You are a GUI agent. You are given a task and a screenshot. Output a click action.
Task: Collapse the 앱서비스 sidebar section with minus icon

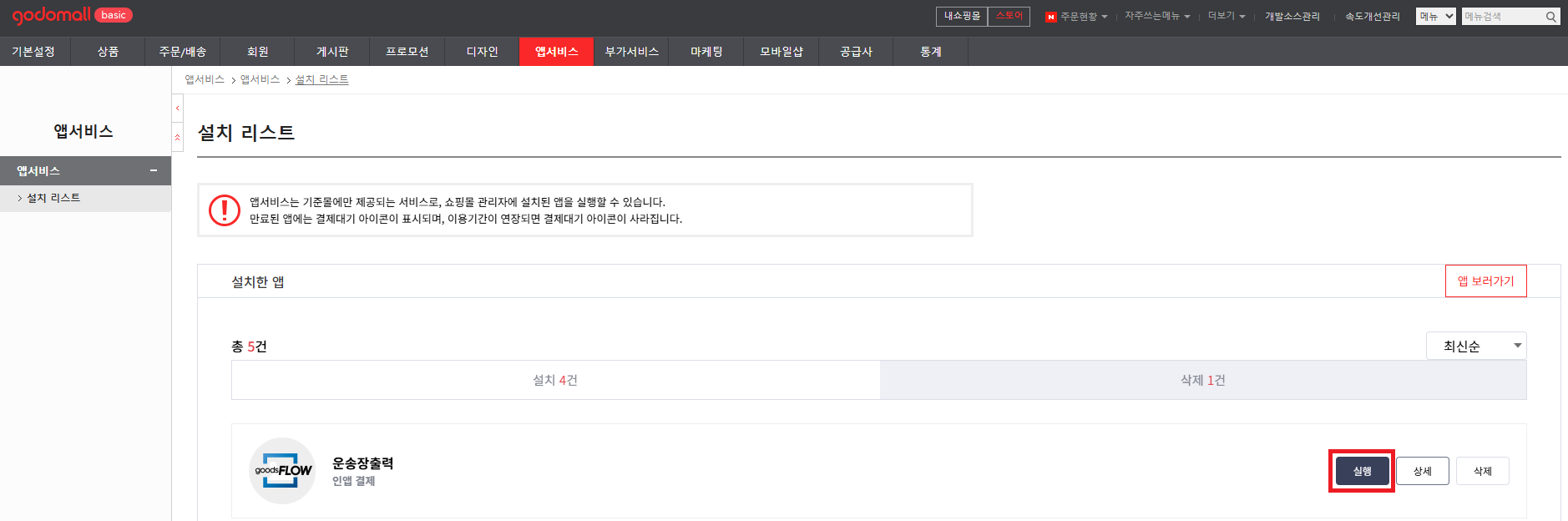154,170
